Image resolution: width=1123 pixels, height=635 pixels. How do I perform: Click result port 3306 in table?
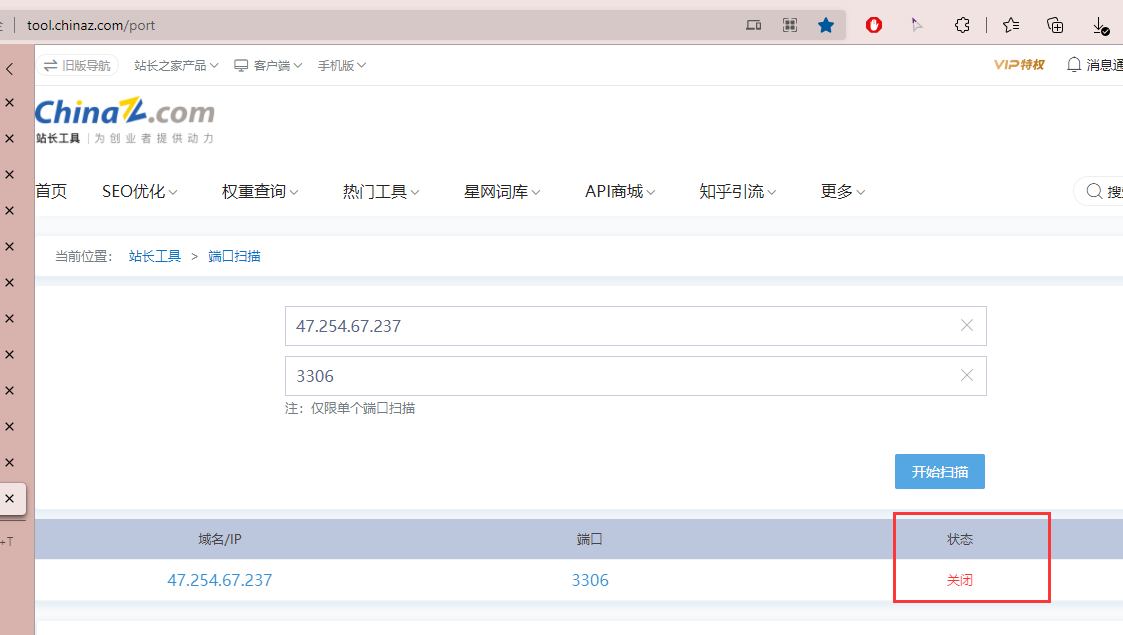coord(590,580)
